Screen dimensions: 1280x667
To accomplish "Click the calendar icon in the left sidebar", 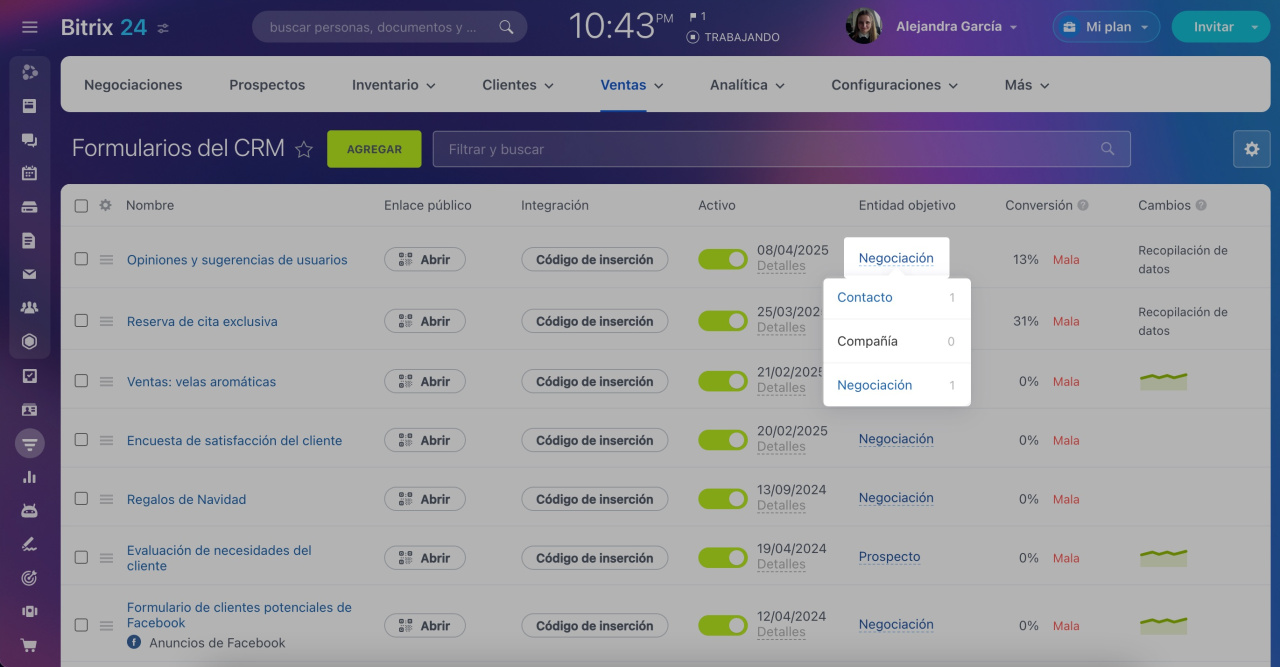I will [x=29, y=173].
